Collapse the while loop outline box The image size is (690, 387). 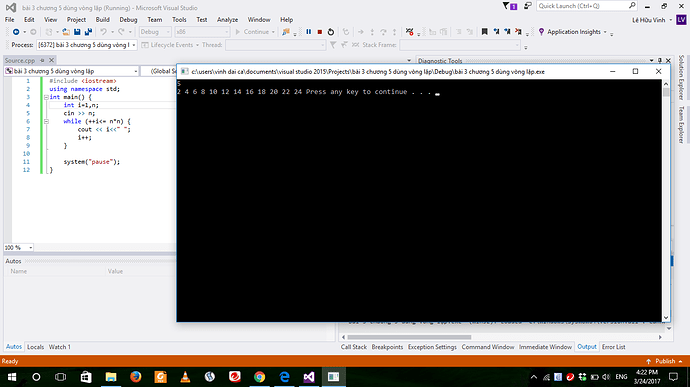pos(46,122)
